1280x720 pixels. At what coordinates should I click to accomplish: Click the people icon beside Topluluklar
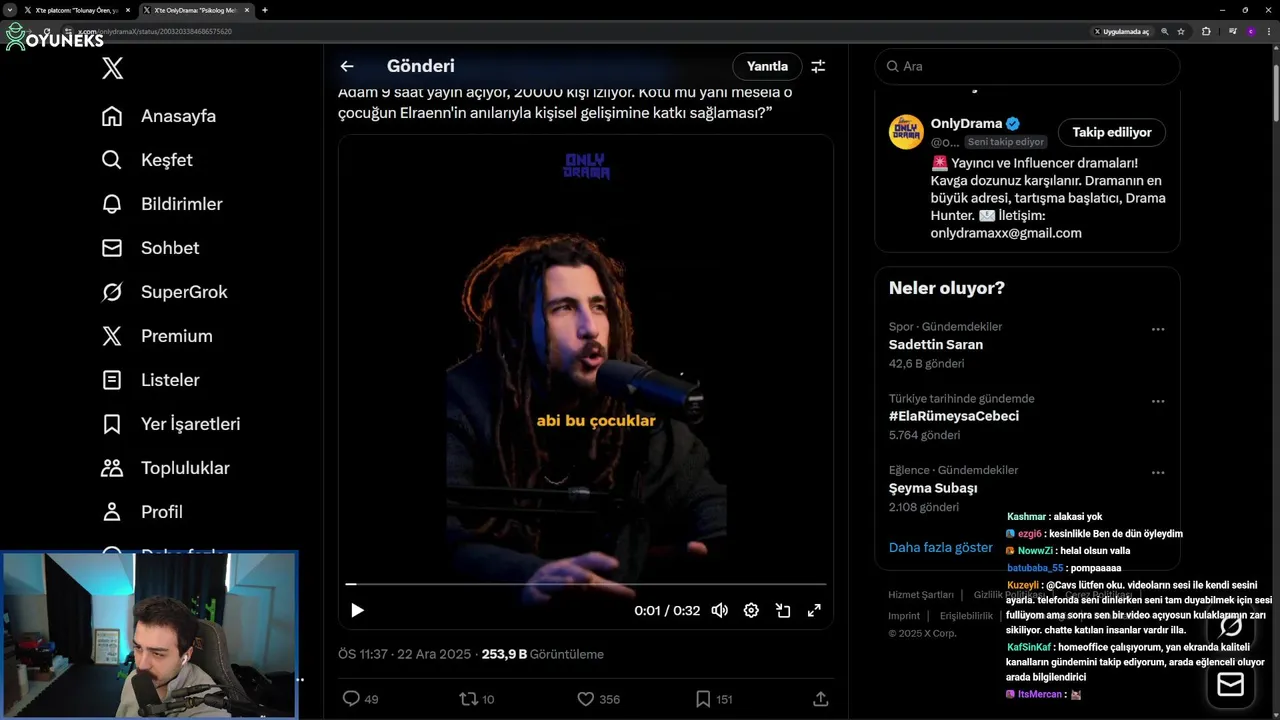[112, 468]
